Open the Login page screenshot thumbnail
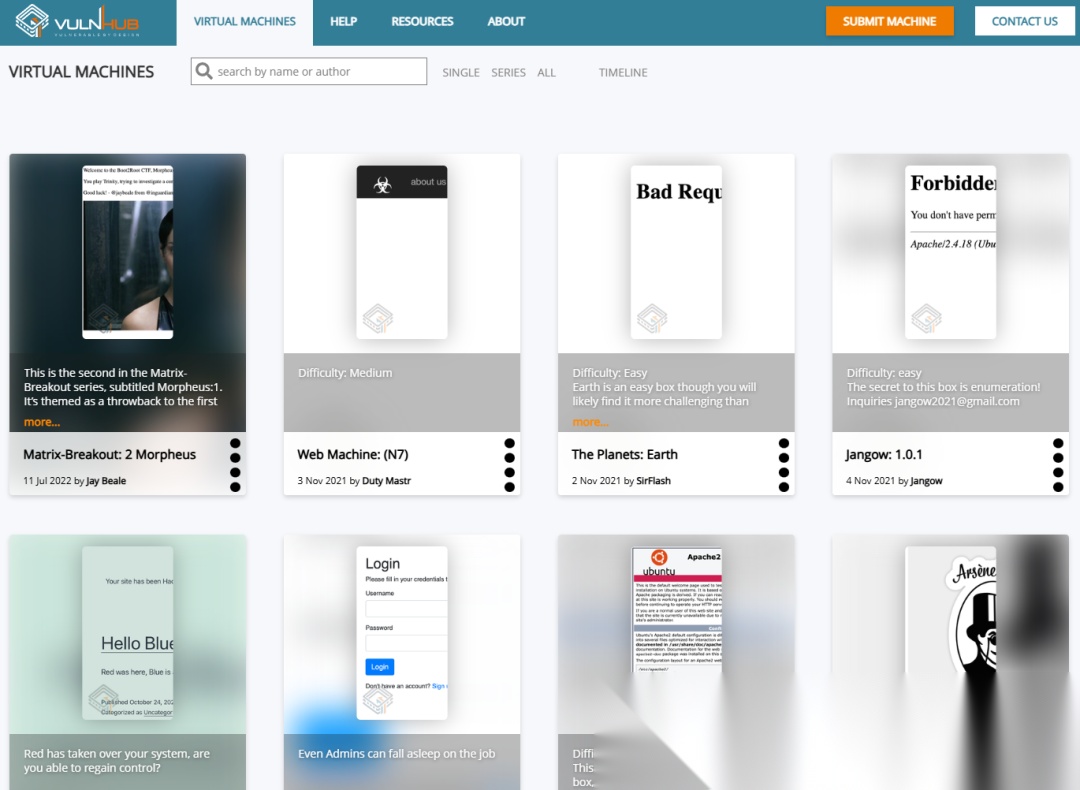The width and height of the screenshot is (1080, 790). pos(402,633)
